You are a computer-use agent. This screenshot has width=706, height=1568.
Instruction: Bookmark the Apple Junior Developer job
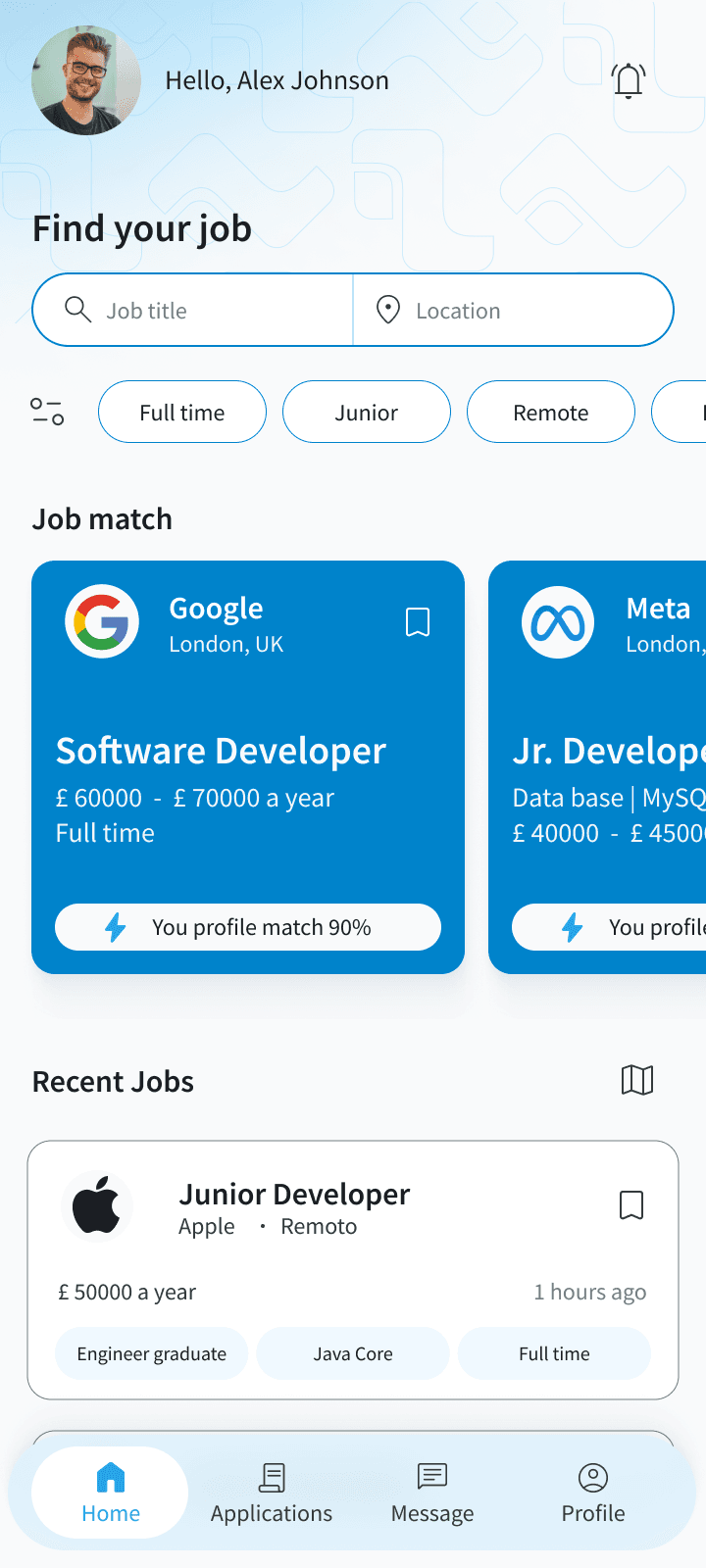coord(631,1204)
